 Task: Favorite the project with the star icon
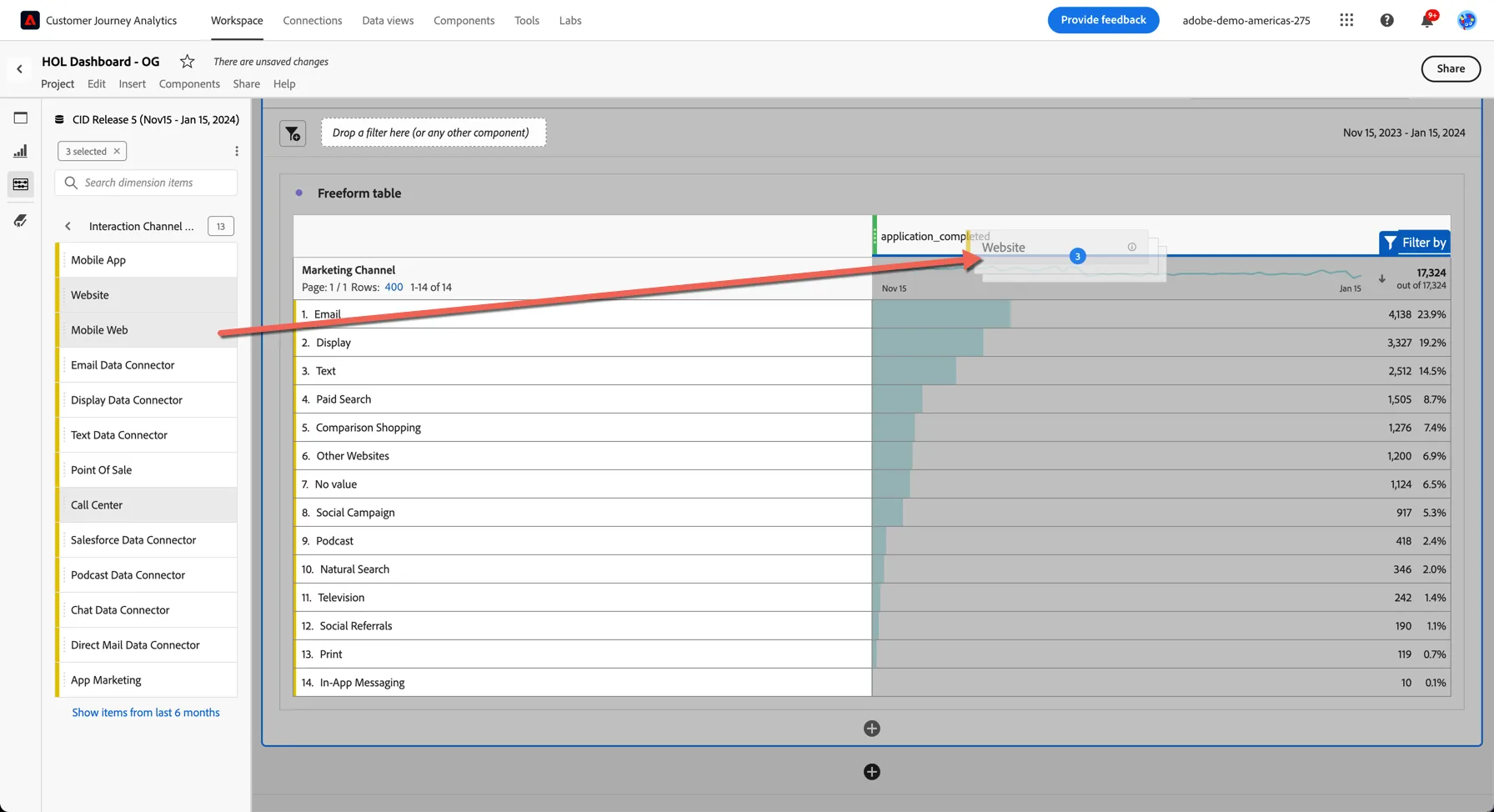click(188, 61)
